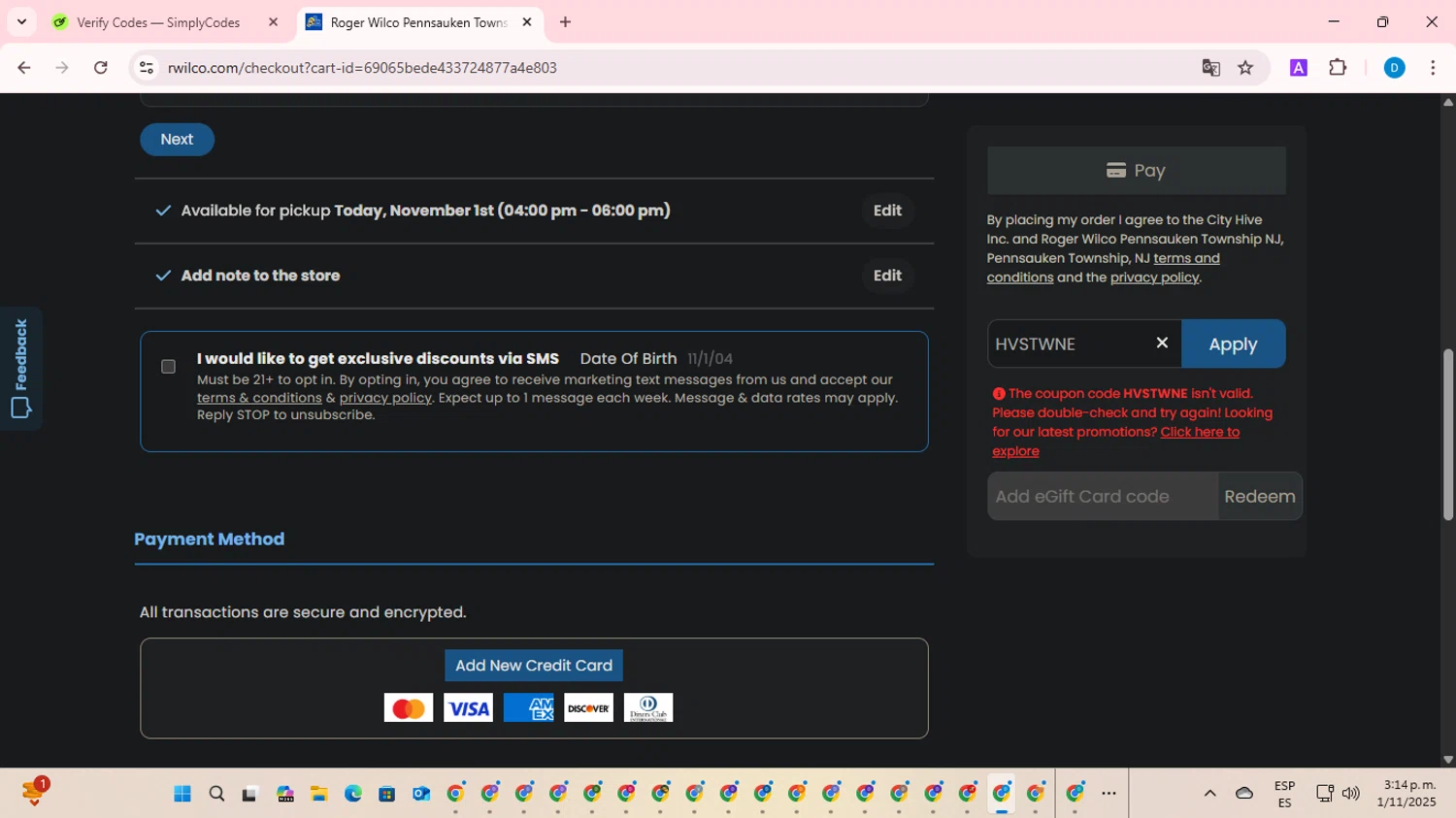The image size is (1456, 818).
Task: Click the scrollbar up arrow
Action: [1448, 102]
